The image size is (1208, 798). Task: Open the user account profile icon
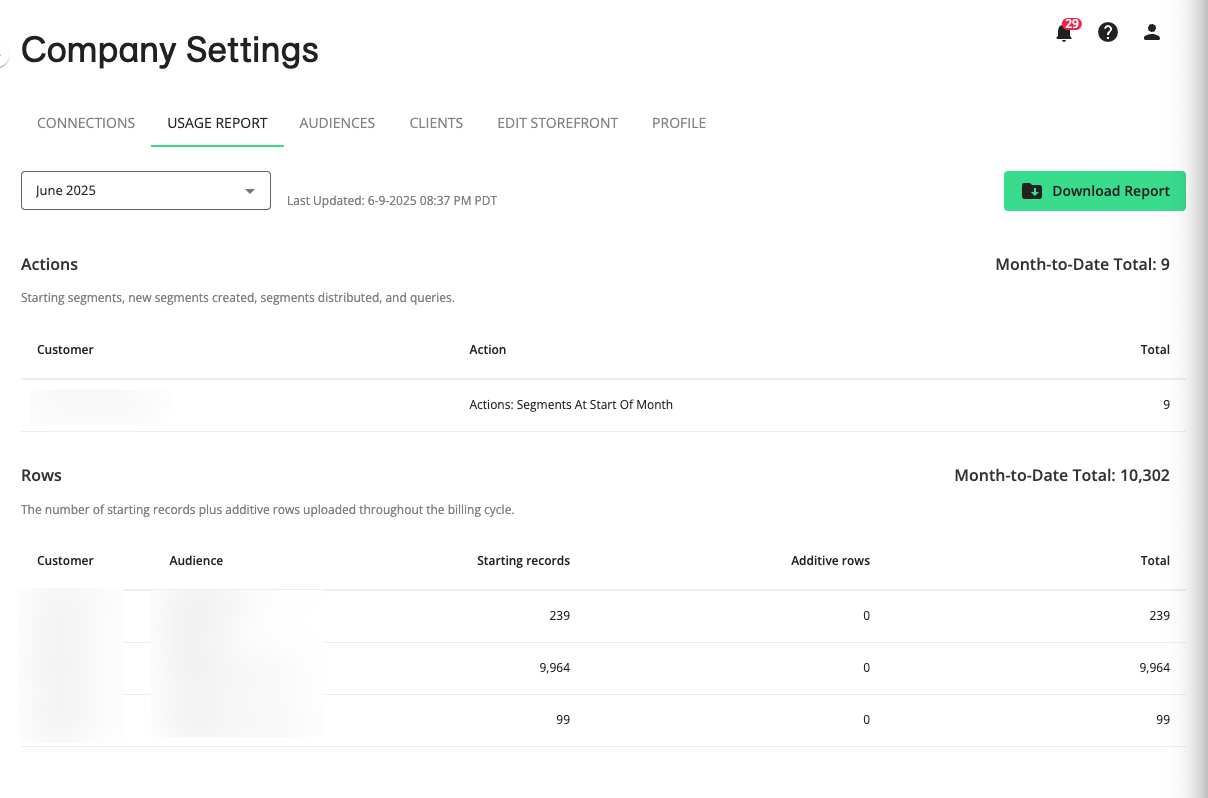click(x=1152, y=32)
